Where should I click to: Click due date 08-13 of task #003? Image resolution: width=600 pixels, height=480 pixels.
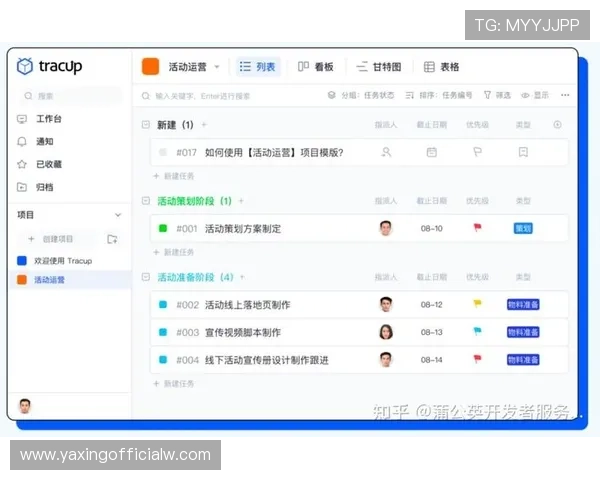click(x=432, y=332)
